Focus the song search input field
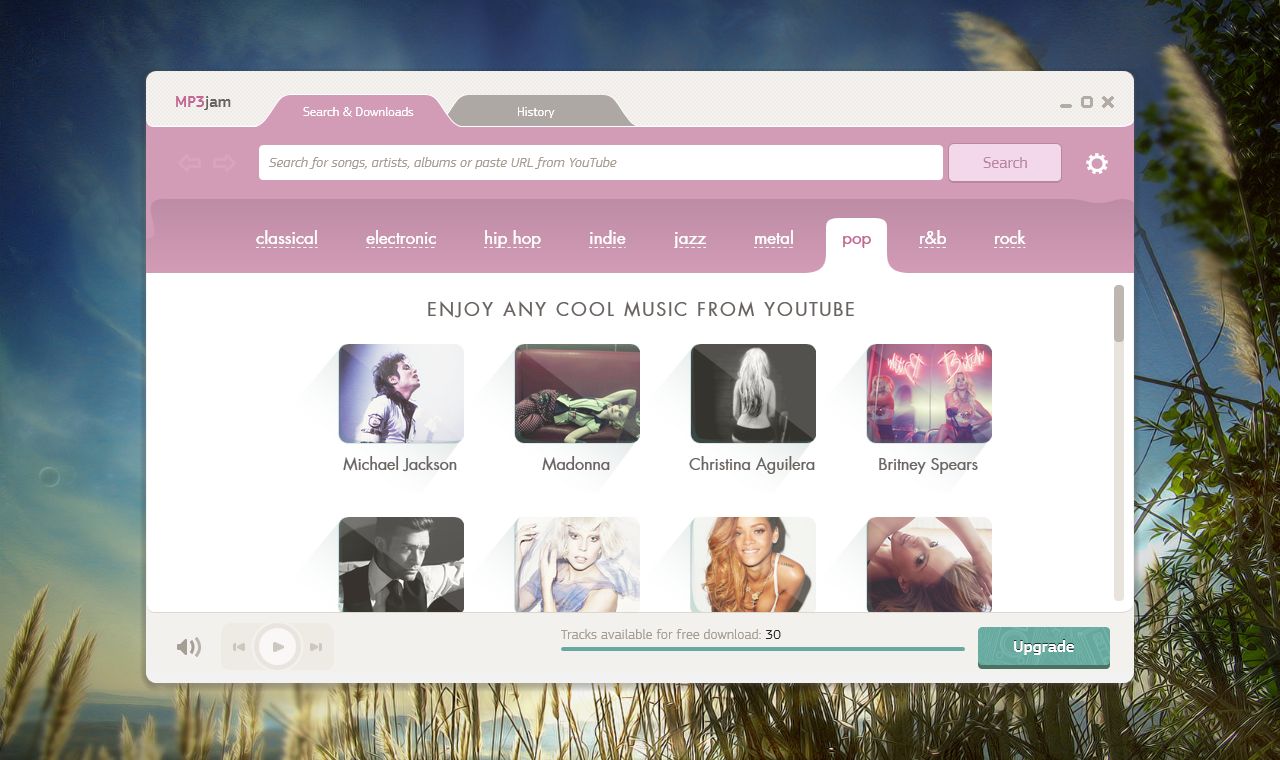Image resolution: width=1280 pixels, height=760 pixels. pos(601,163)
